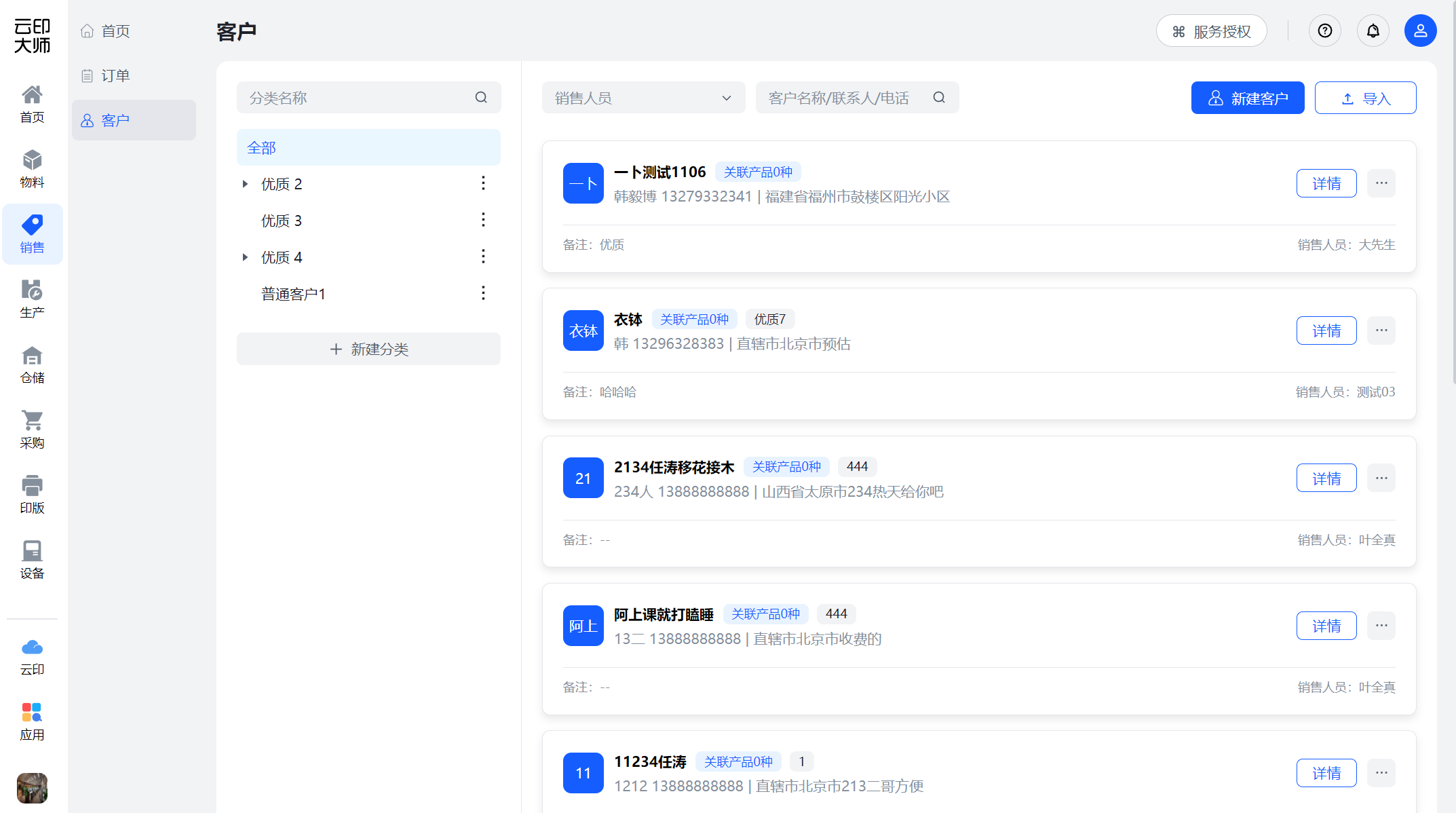1456x813 pixels.
Task: Focus the 客户名称/联系人/电话 search input
Action: pos(857,98)
